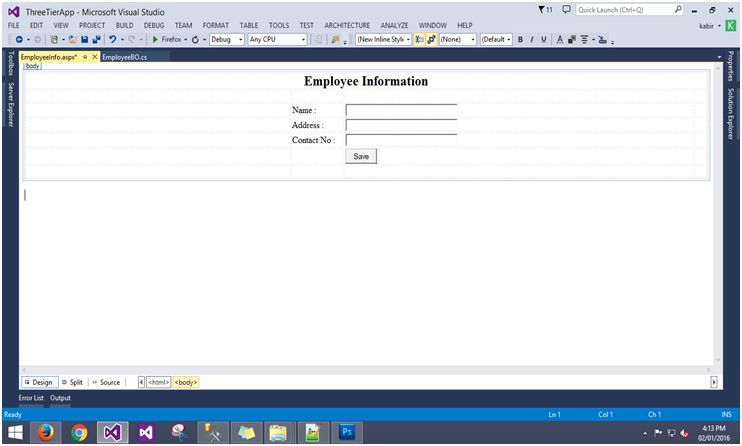
Task: Expand the Solution Explorer side panel
Action: (731, 114)
